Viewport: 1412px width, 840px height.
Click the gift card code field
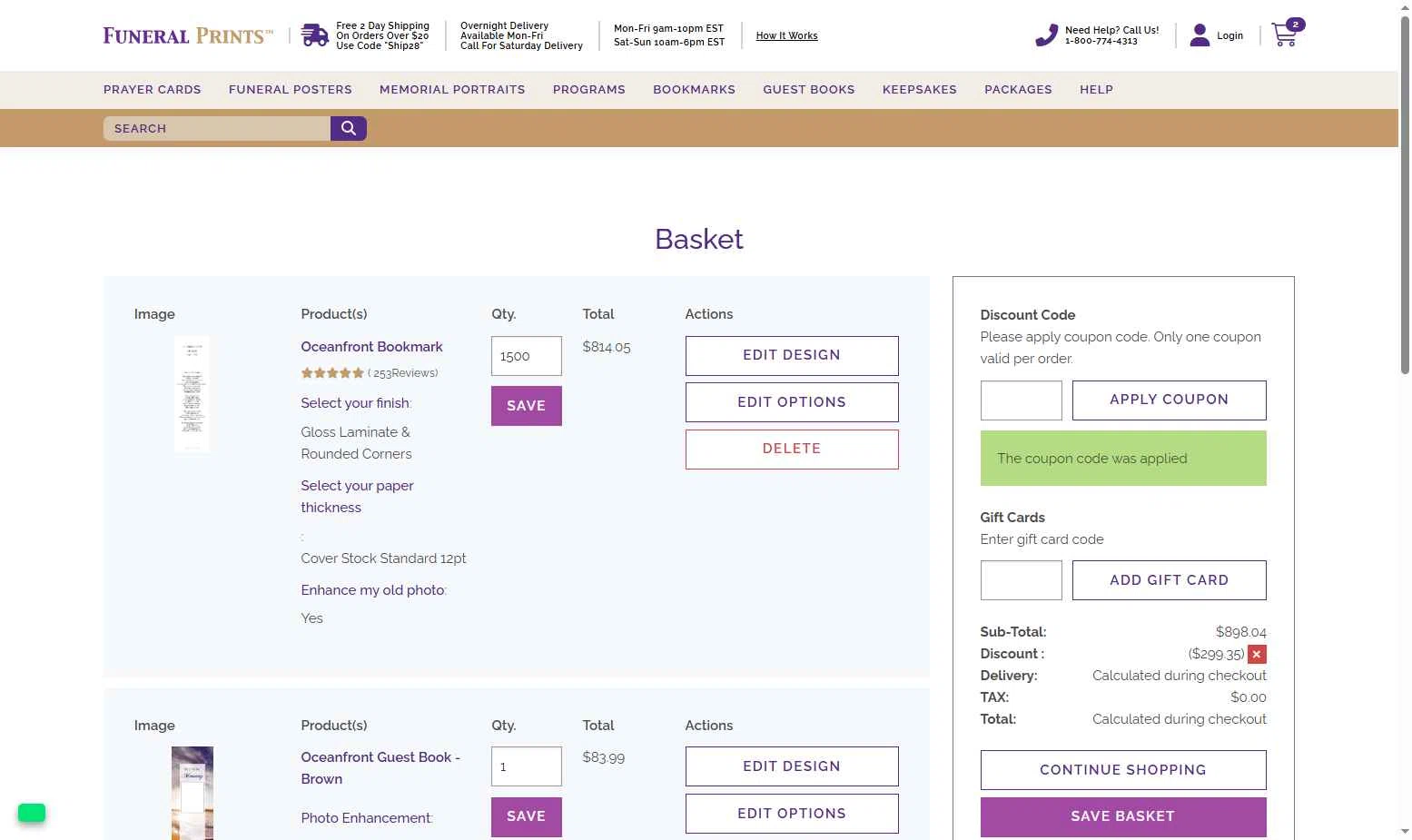point(1022,580)
